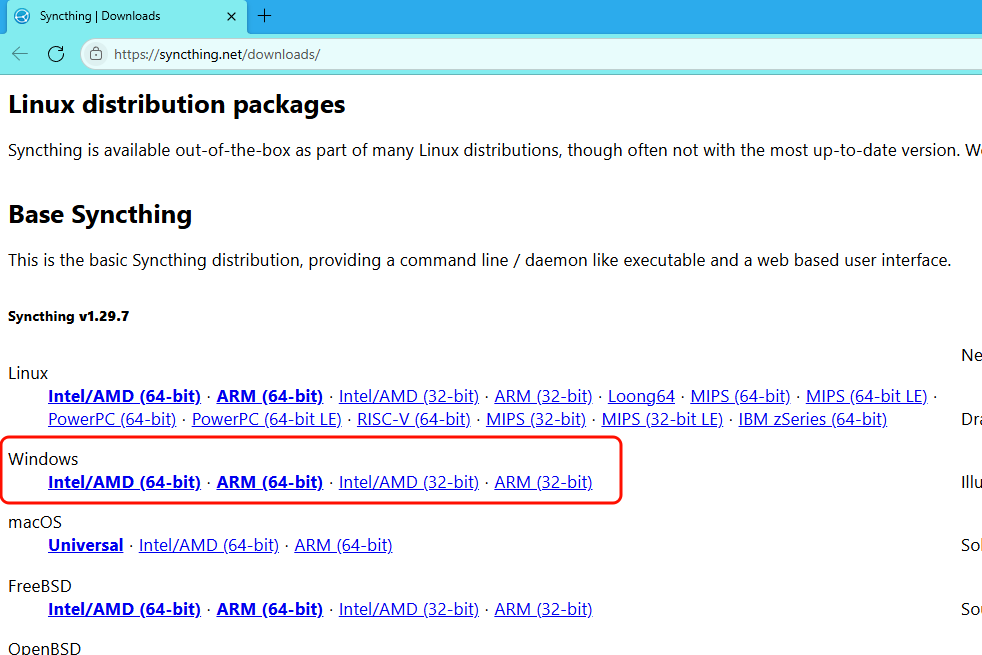Open the MIPS (64-bit) download link
The width and height of the screenshot is (982, 655).
pyautogui.click(x=740, y=396)
